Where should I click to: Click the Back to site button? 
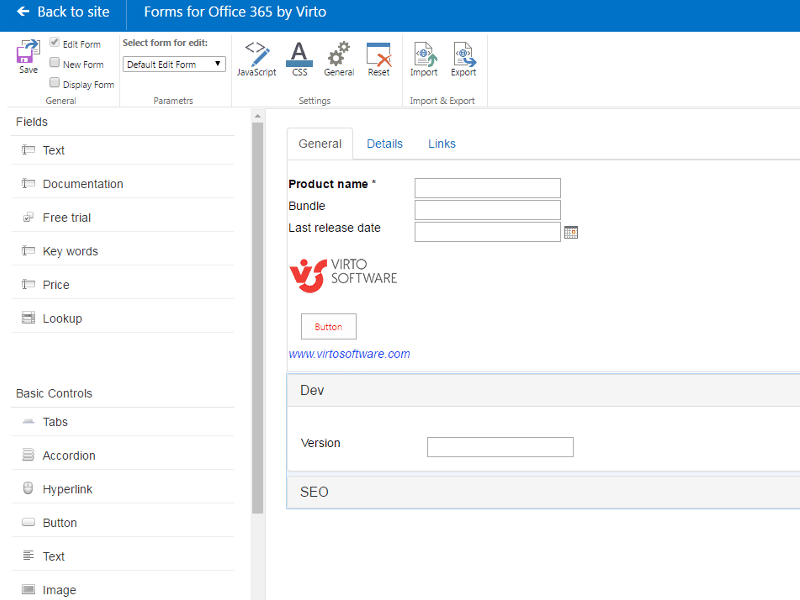[62, 12]
